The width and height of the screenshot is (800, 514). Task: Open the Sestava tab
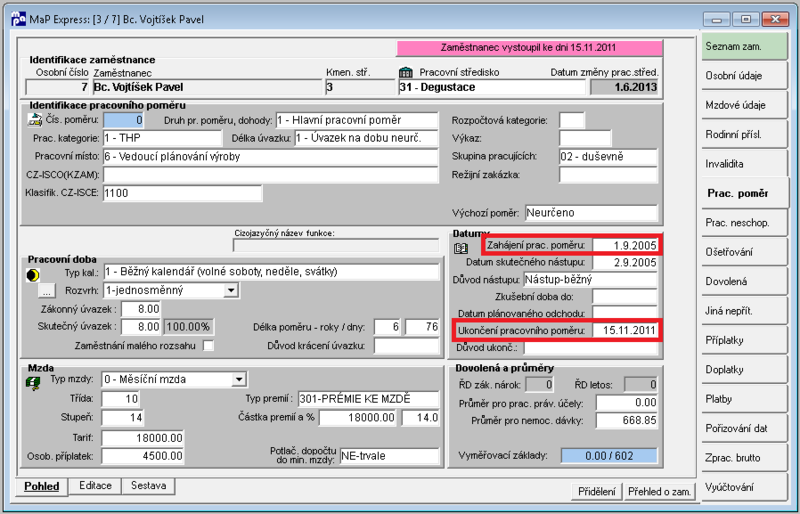click(x=148, y=485)
